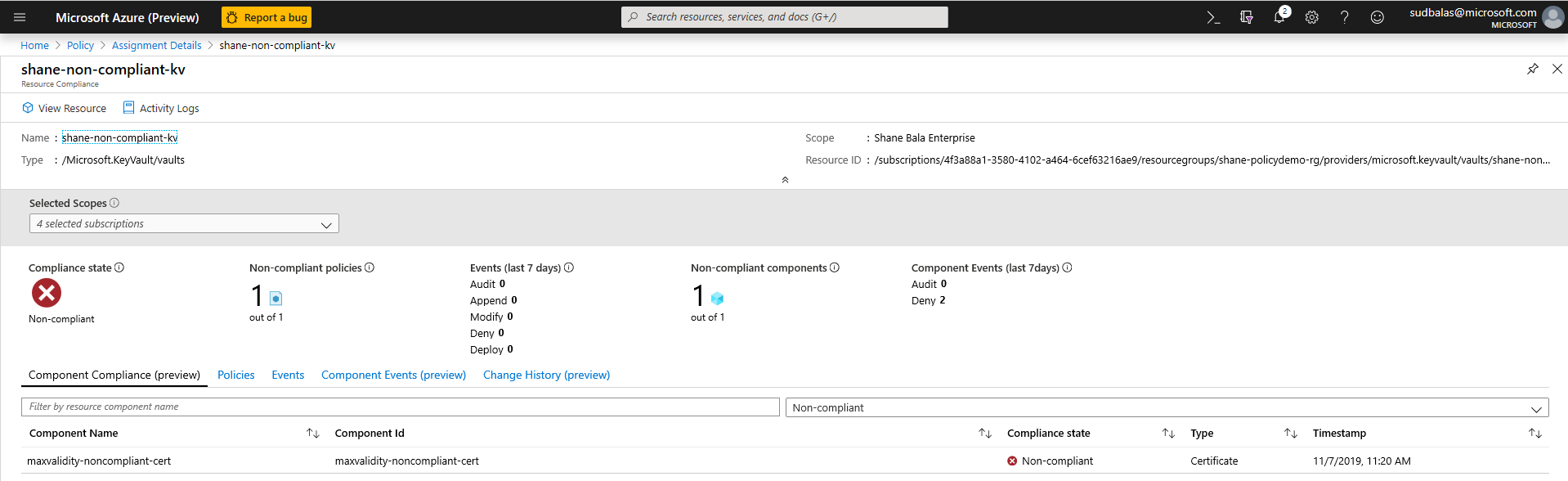Click View Resource in the toolbar
Screen dimensions: 1568x481
[65, 108]
